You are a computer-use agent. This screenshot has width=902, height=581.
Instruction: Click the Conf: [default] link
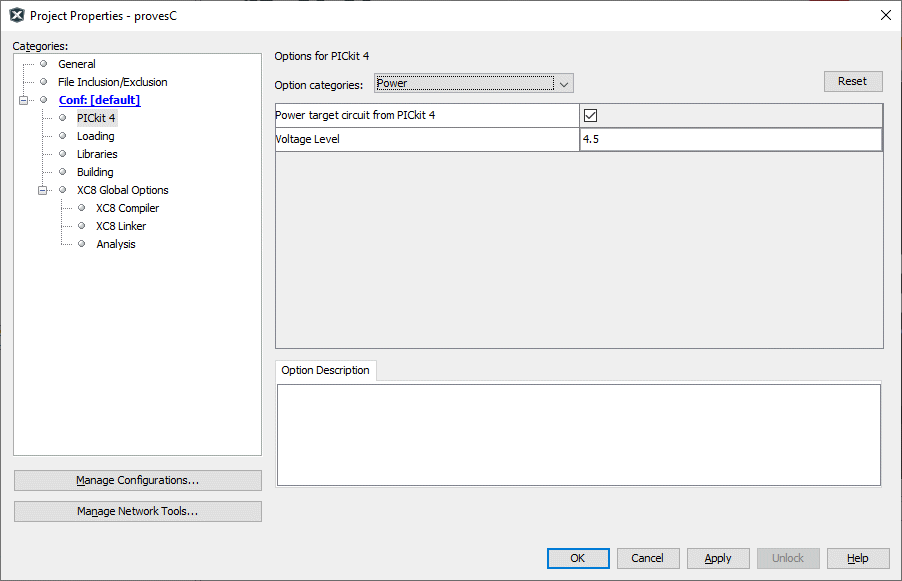coord(99,100)
